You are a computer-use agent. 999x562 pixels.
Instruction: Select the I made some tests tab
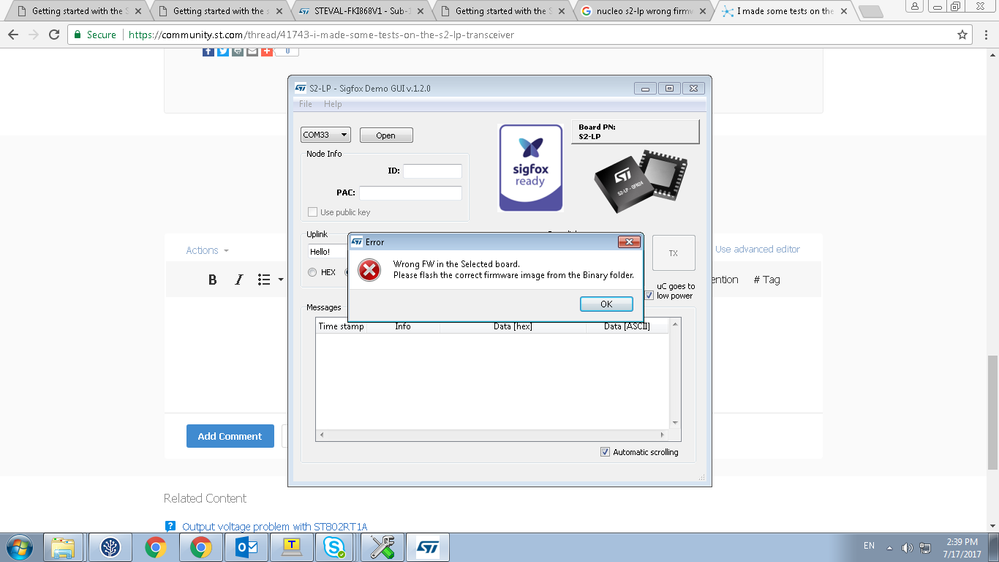pyautogui.click(x=785, y=11)
